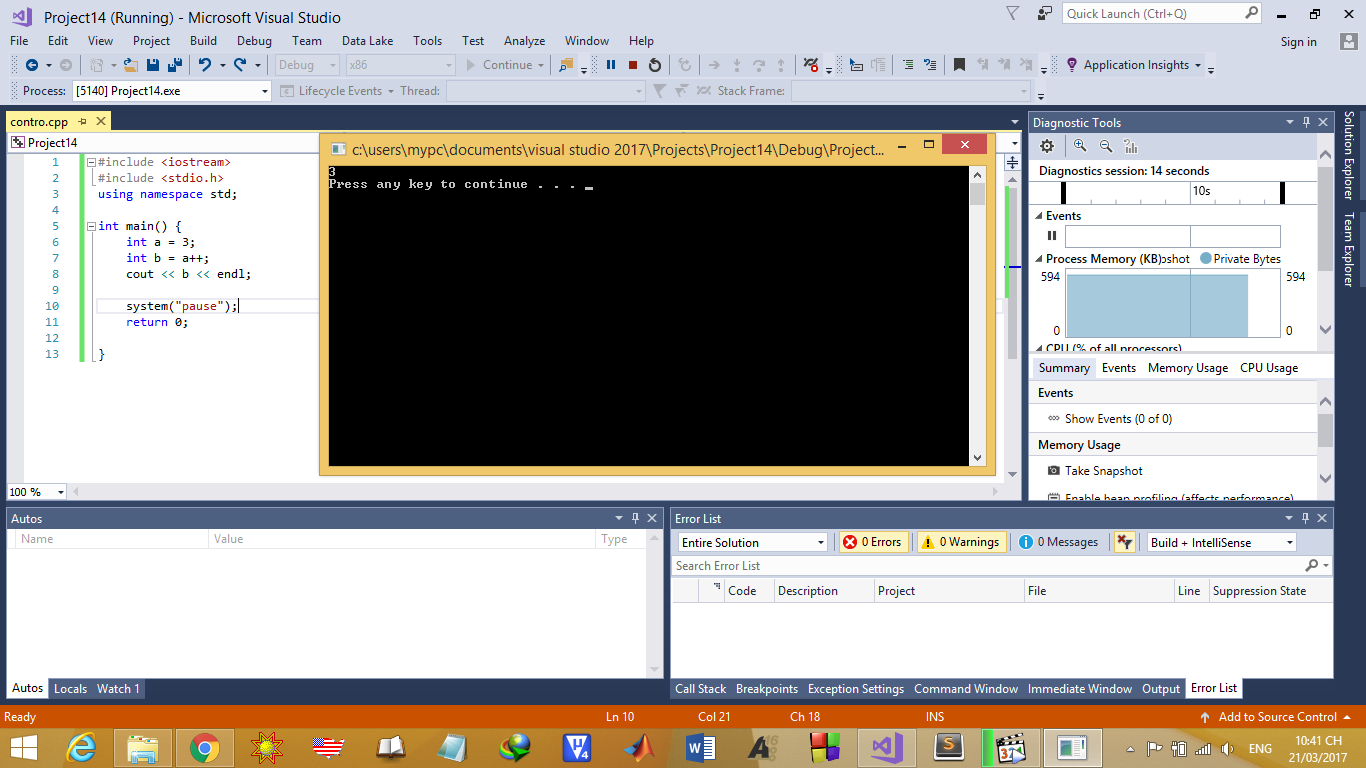This screenshot has height=768, width=1366.
Task: Open the Process Project14.exe dropdown
Action: [171, 91]
